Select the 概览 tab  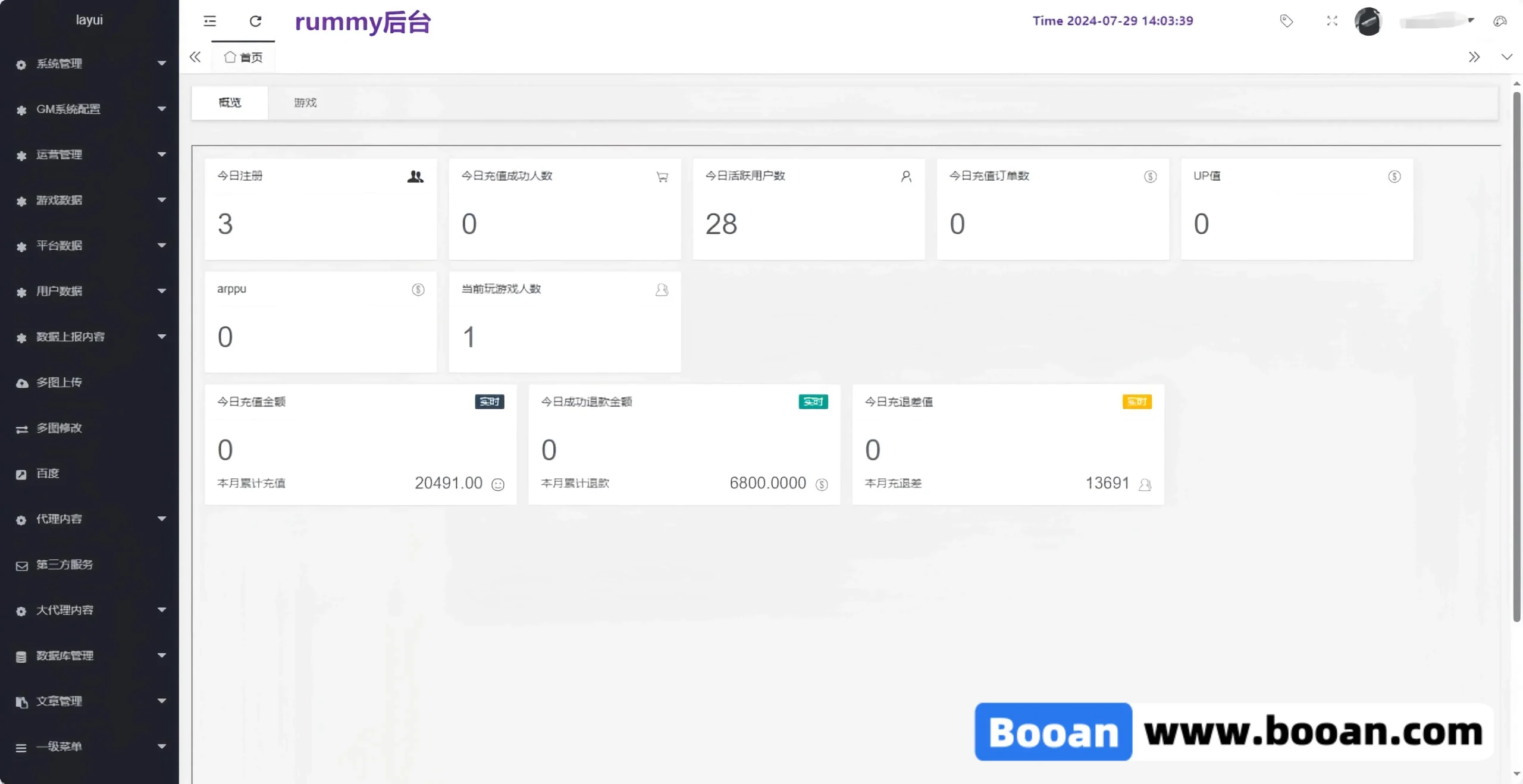tap(230, 102)
